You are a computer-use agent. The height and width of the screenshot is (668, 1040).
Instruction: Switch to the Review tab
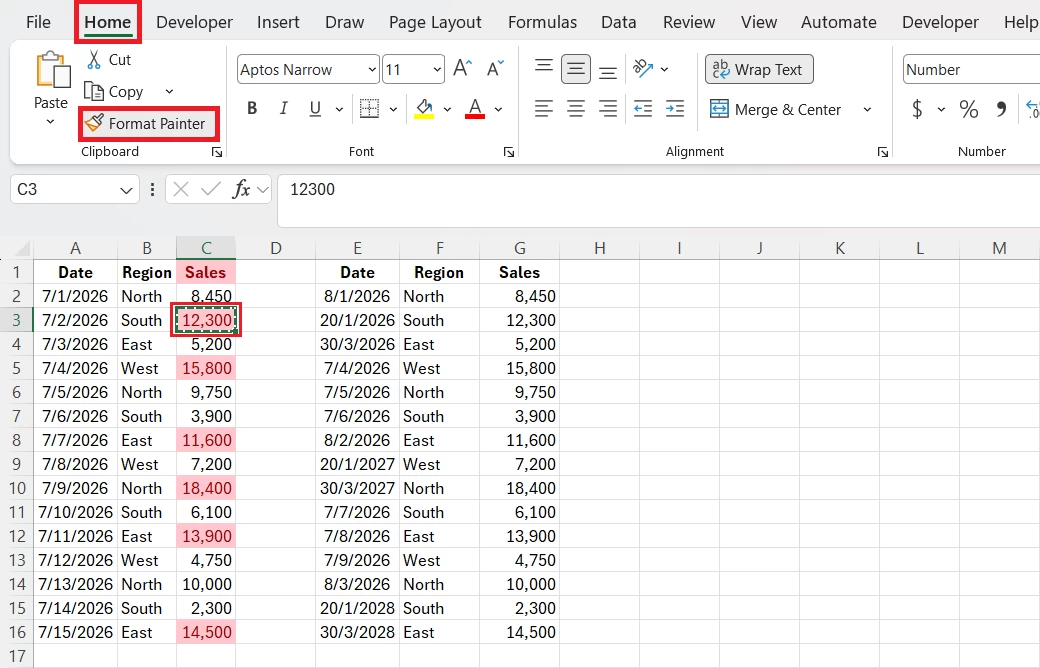click(x=688, y=22)
